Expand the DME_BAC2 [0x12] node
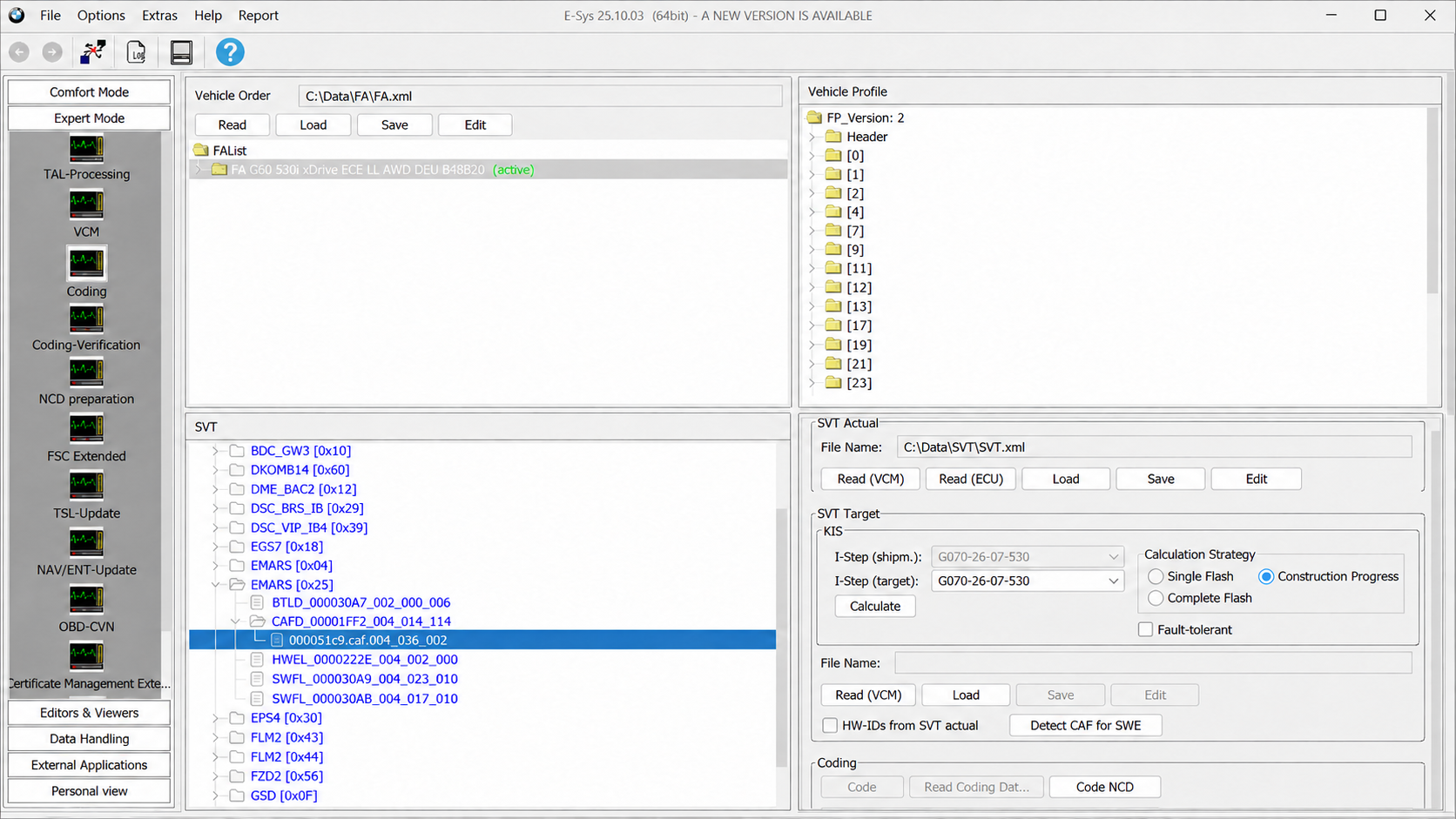 click(215, 489)
